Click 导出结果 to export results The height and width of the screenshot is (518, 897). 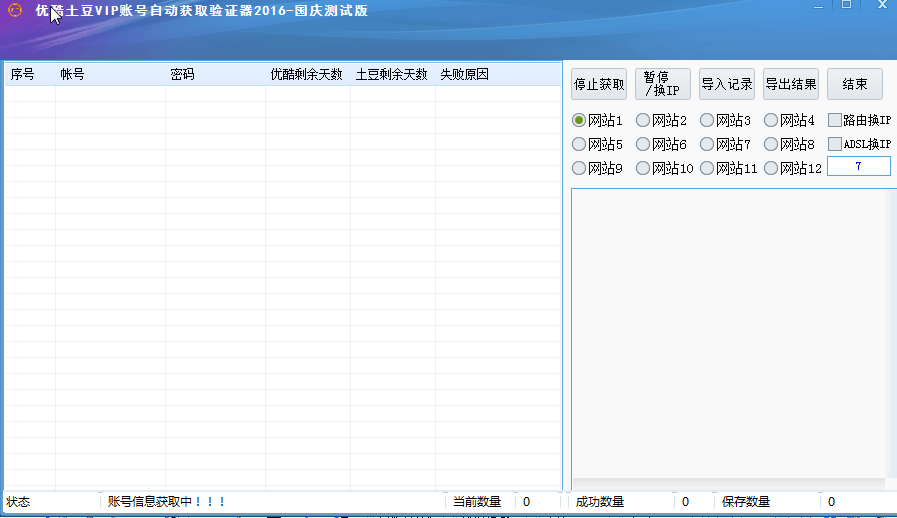tap(791, 84)
